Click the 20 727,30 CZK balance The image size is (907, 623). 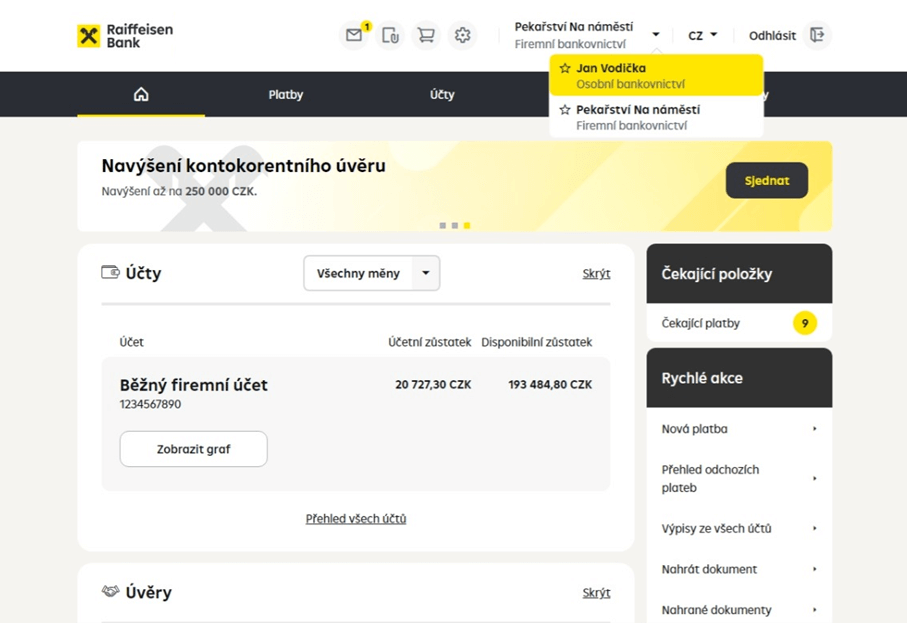click(x=433, y=385)
